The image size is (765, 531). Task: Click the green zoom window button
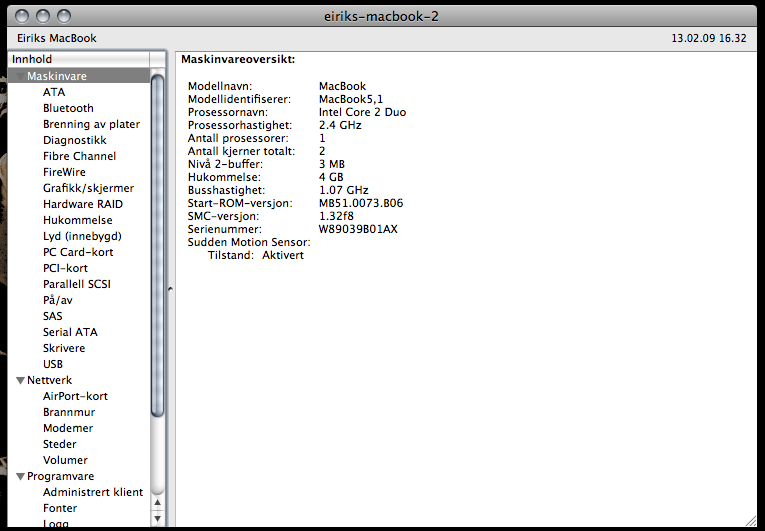pyautogui.click(x=64, y=16)
